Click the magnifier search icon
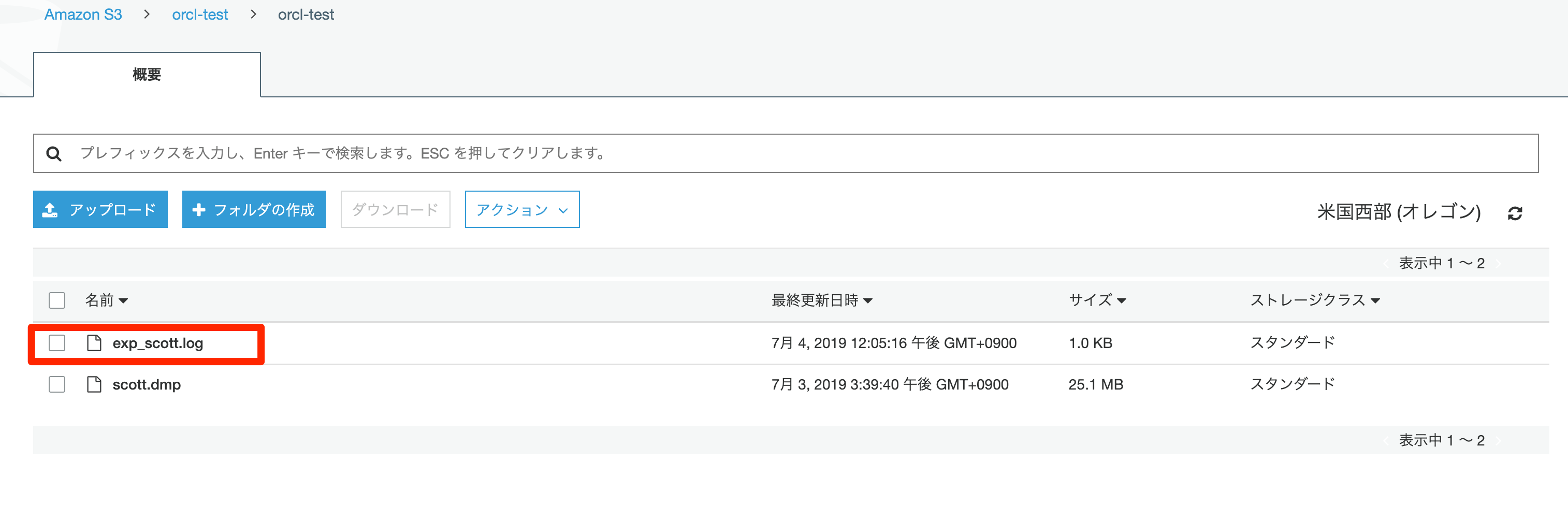Viewport: 1568px width, 518px height. (x=54, y=153)
